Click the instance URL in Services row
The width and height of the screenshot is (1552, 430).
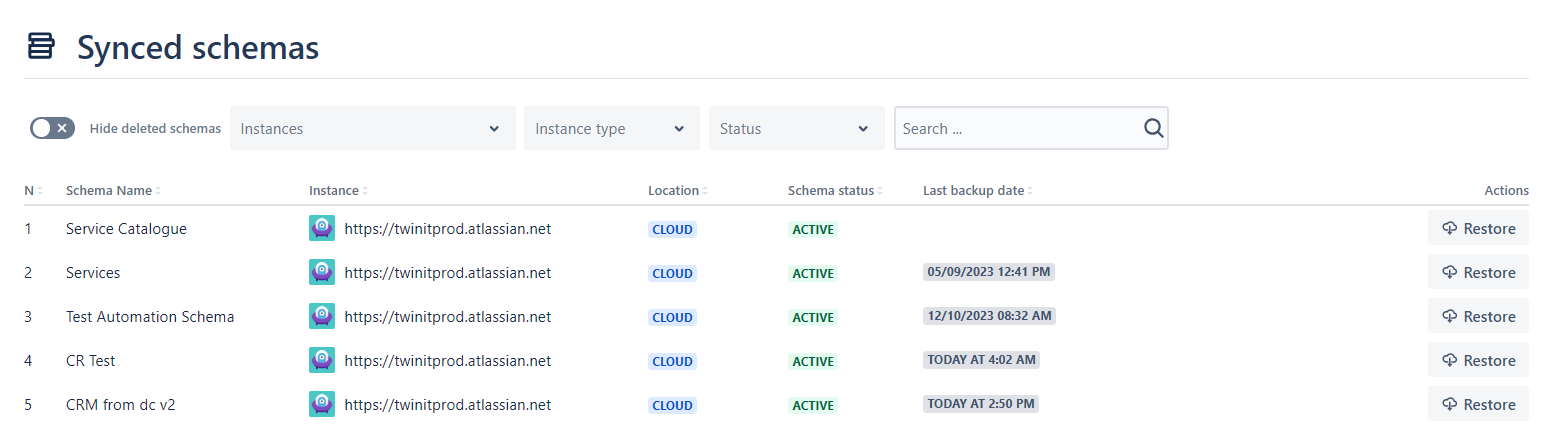coord(448,273)
